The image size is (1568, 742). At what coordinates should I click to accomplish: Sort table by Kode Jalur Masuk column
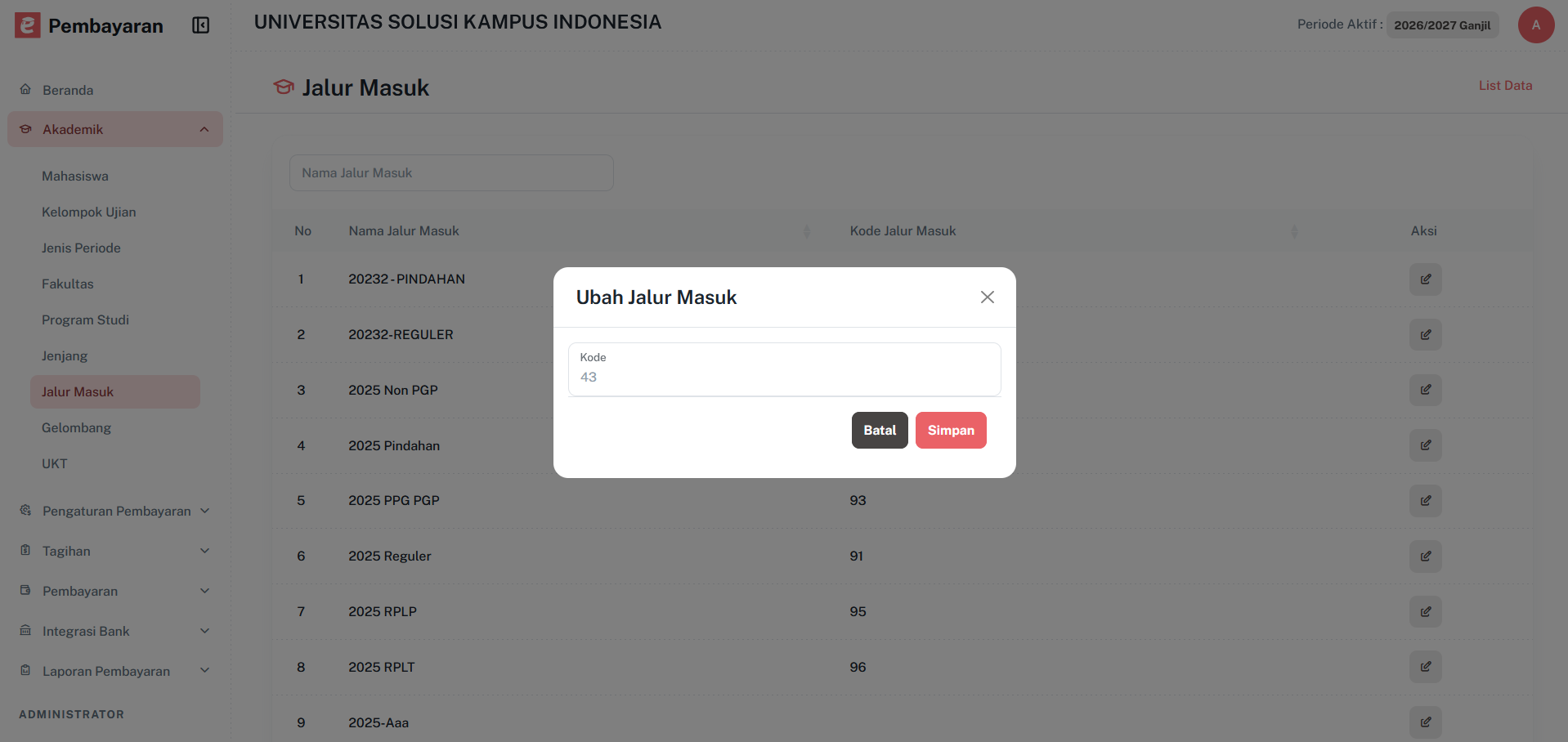(1294, 231)
